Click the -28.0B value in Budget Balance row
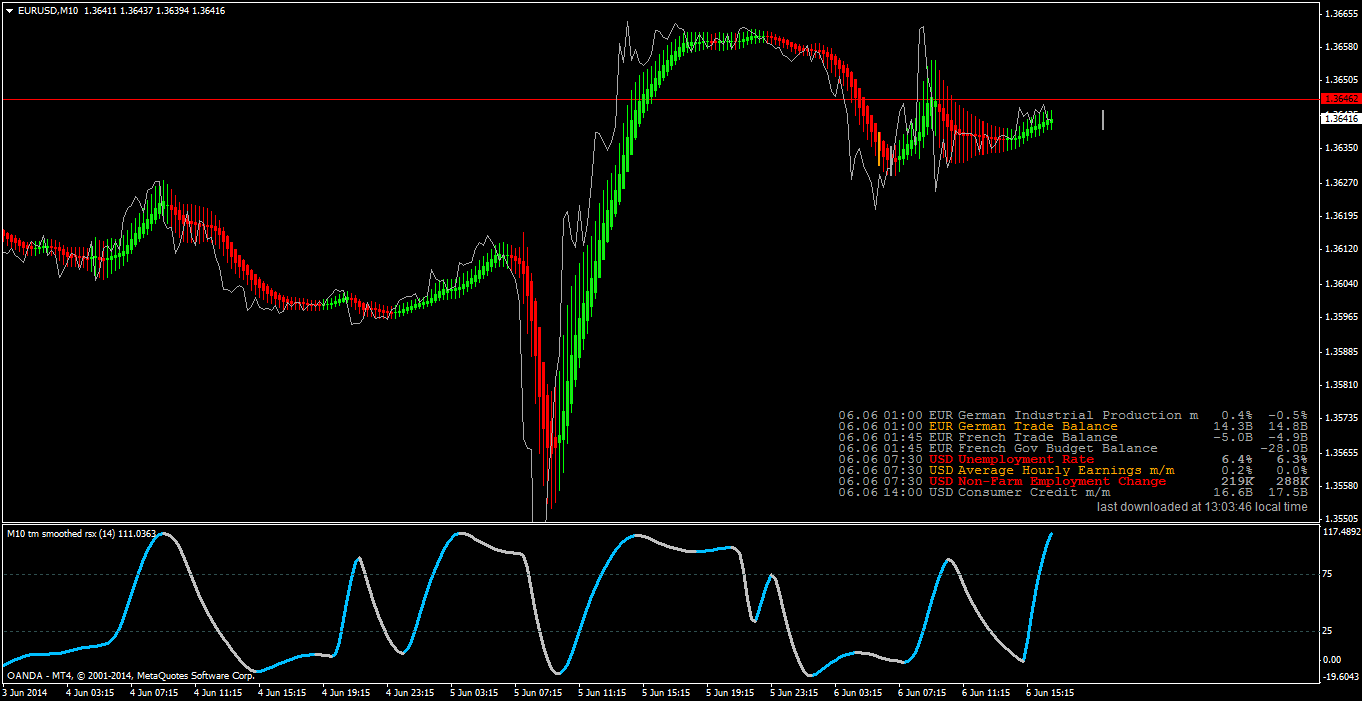The height and width of the screenshot is (701, 1362). [x=1284, y=448]
